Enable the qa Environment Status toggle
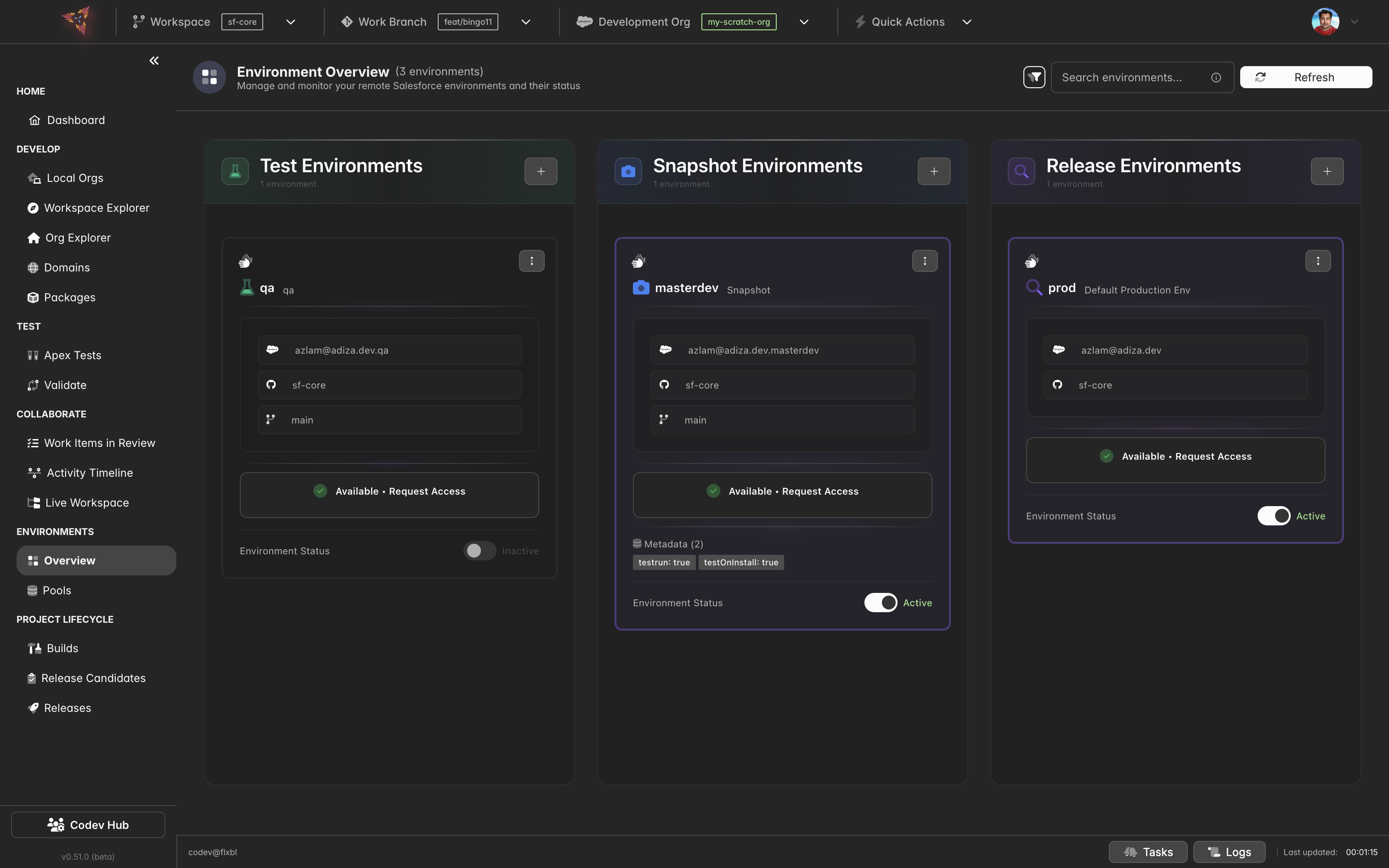 [x=479, y=551]
